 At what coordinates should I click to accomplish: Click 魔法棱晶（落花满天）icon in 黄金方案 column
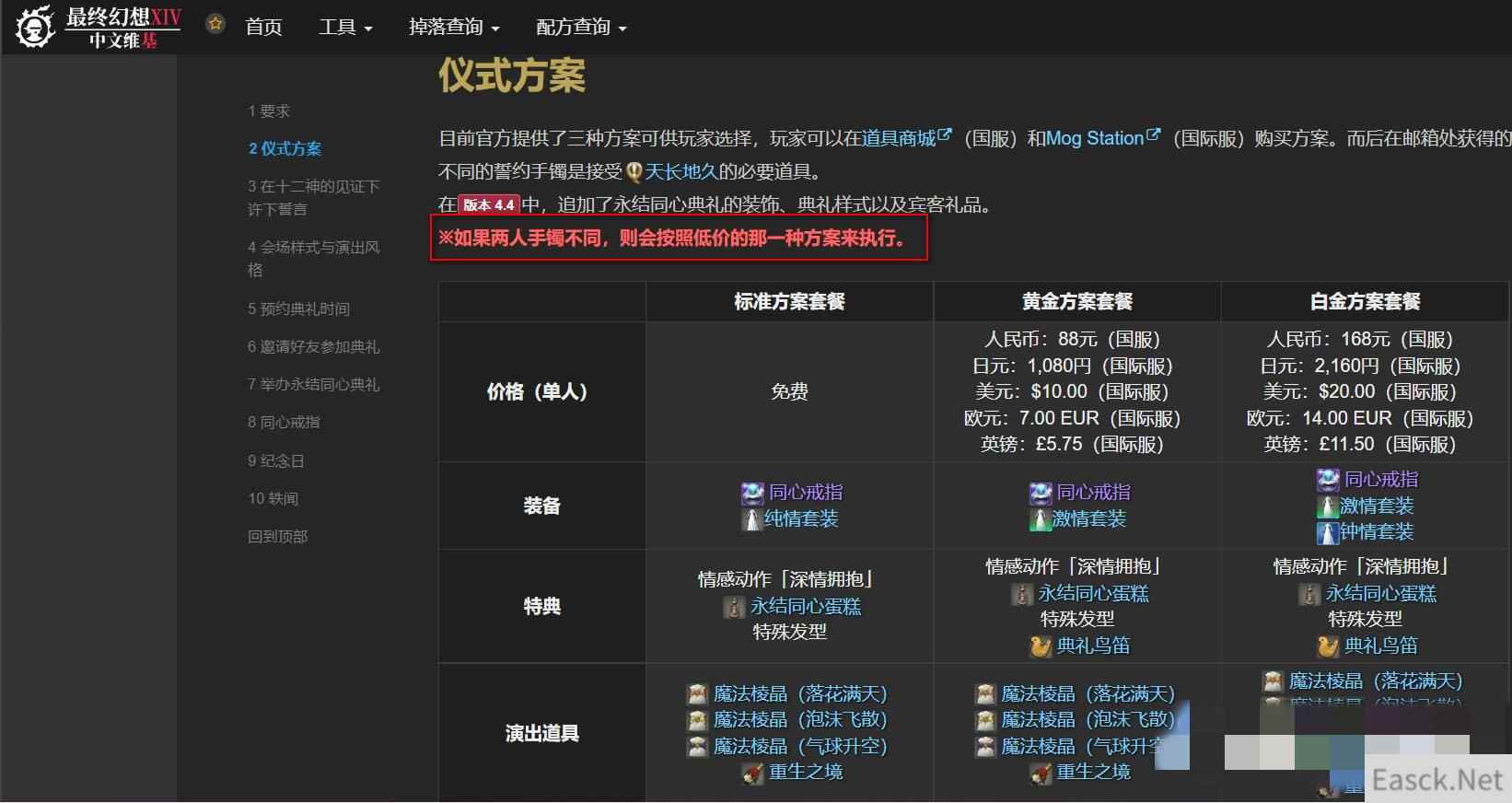[985, 694]
